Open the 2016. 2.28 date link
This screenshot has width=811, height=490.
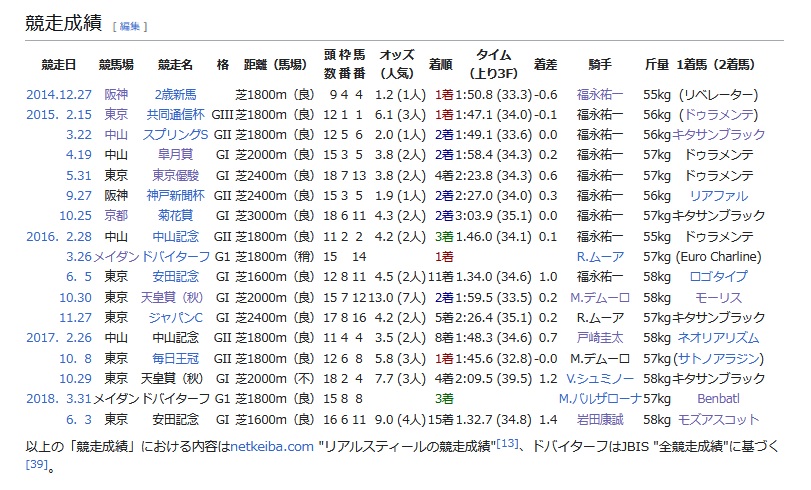coord(59,236)
